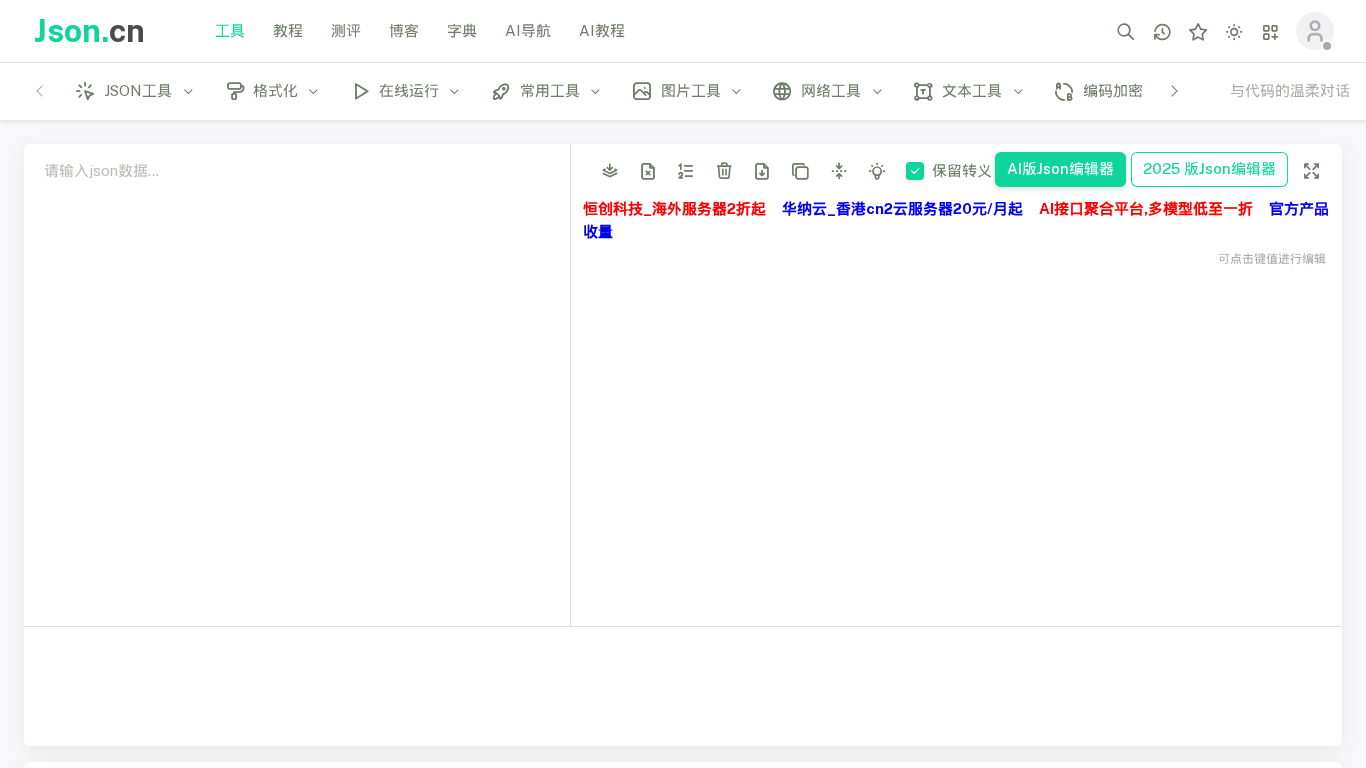Open the 测评 top menu
This screenshot has width=1366, height=768.
(346, 31)
